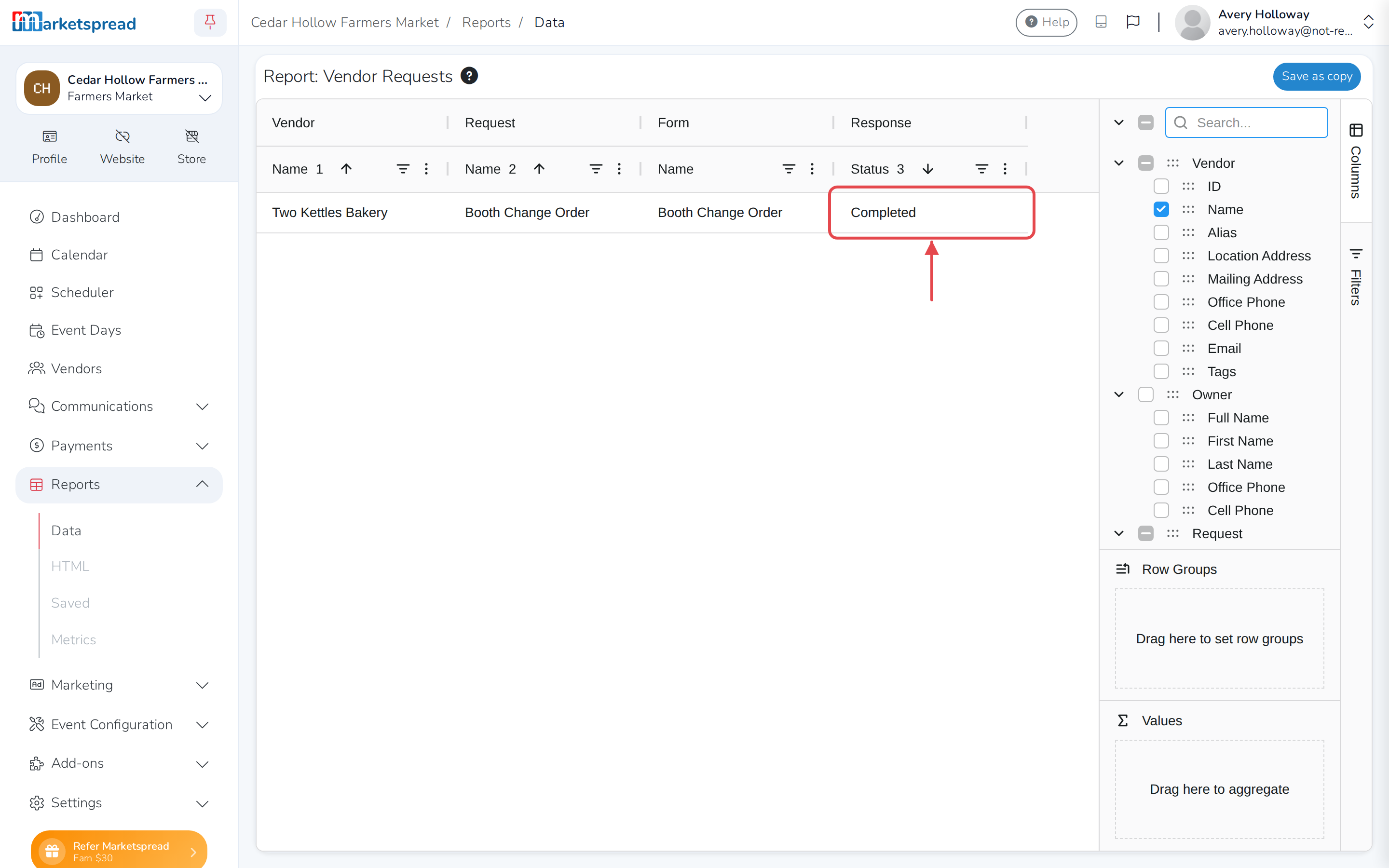Enable the Vendor ID column checkbox
The width and height of the screenshot is (1389, 868).
pyautogui.click(x=1160, y=186)
